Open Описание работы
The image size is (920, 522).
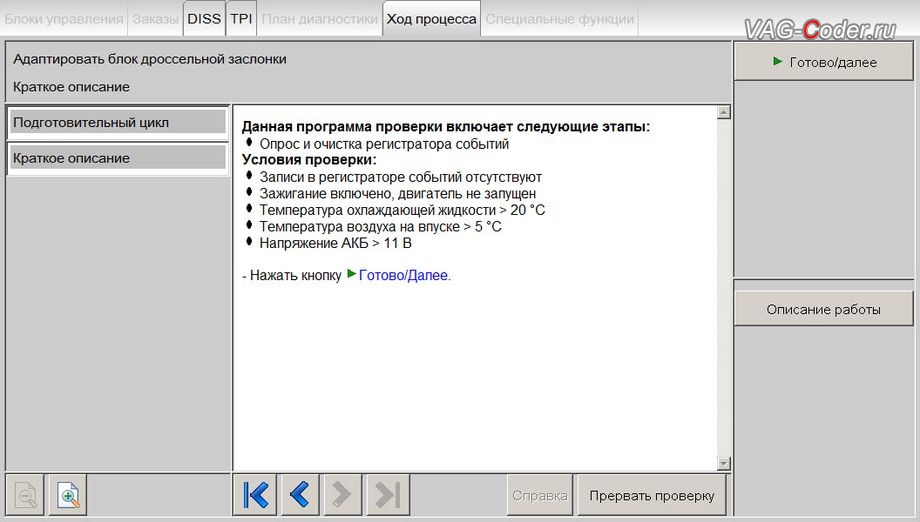coord(823,309)
